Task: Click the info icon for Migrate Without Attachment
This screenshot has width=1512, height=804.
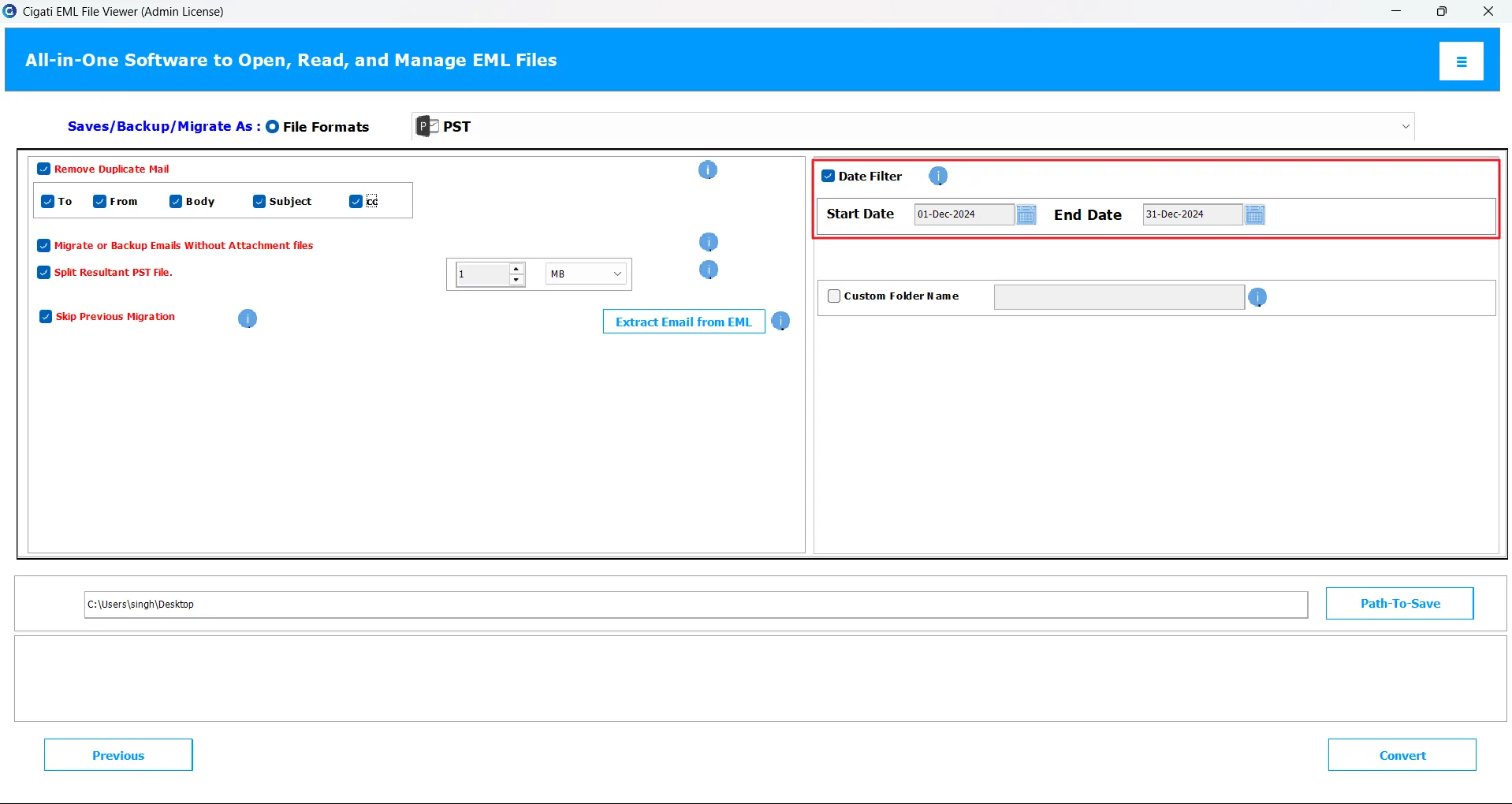Action: (x=709, y=242)
